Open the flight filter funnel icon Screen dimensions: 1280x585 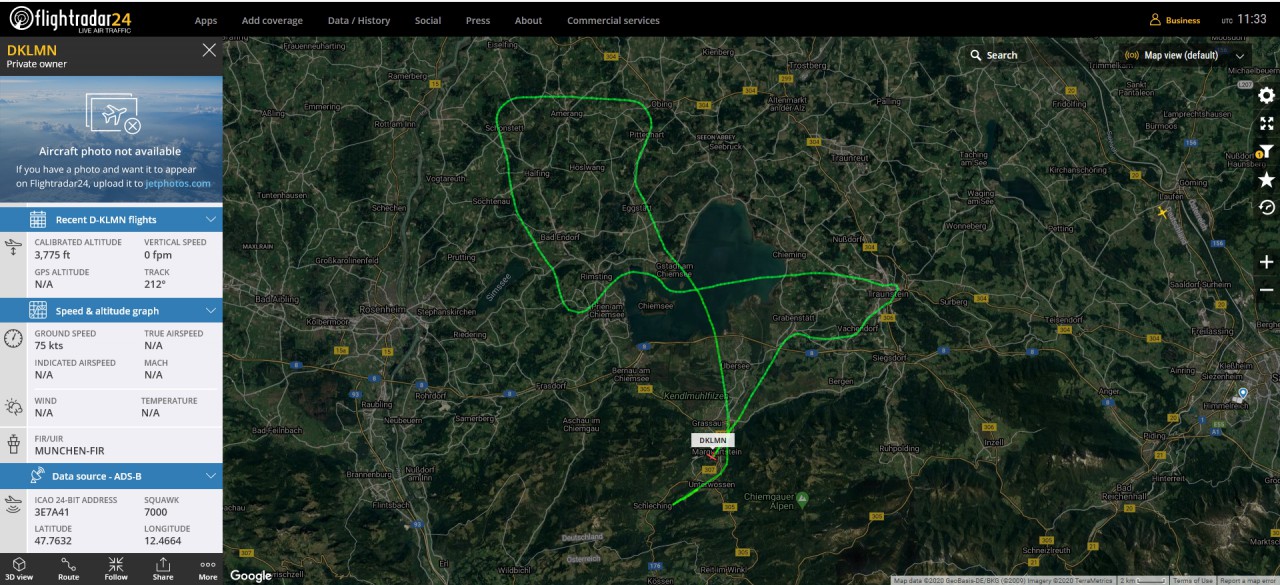click(1266, 151)
